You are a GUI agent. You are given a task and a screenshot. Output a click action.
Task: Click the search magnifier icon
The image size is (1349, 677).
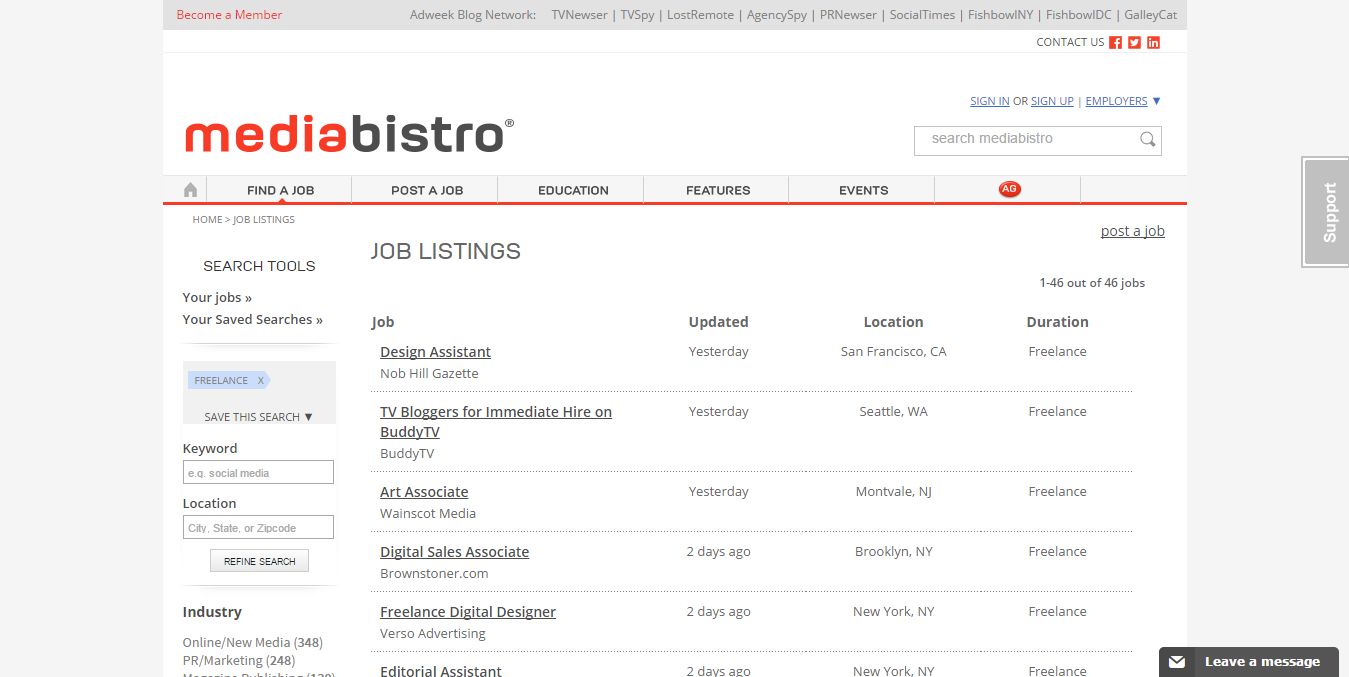coord(1148,139)
